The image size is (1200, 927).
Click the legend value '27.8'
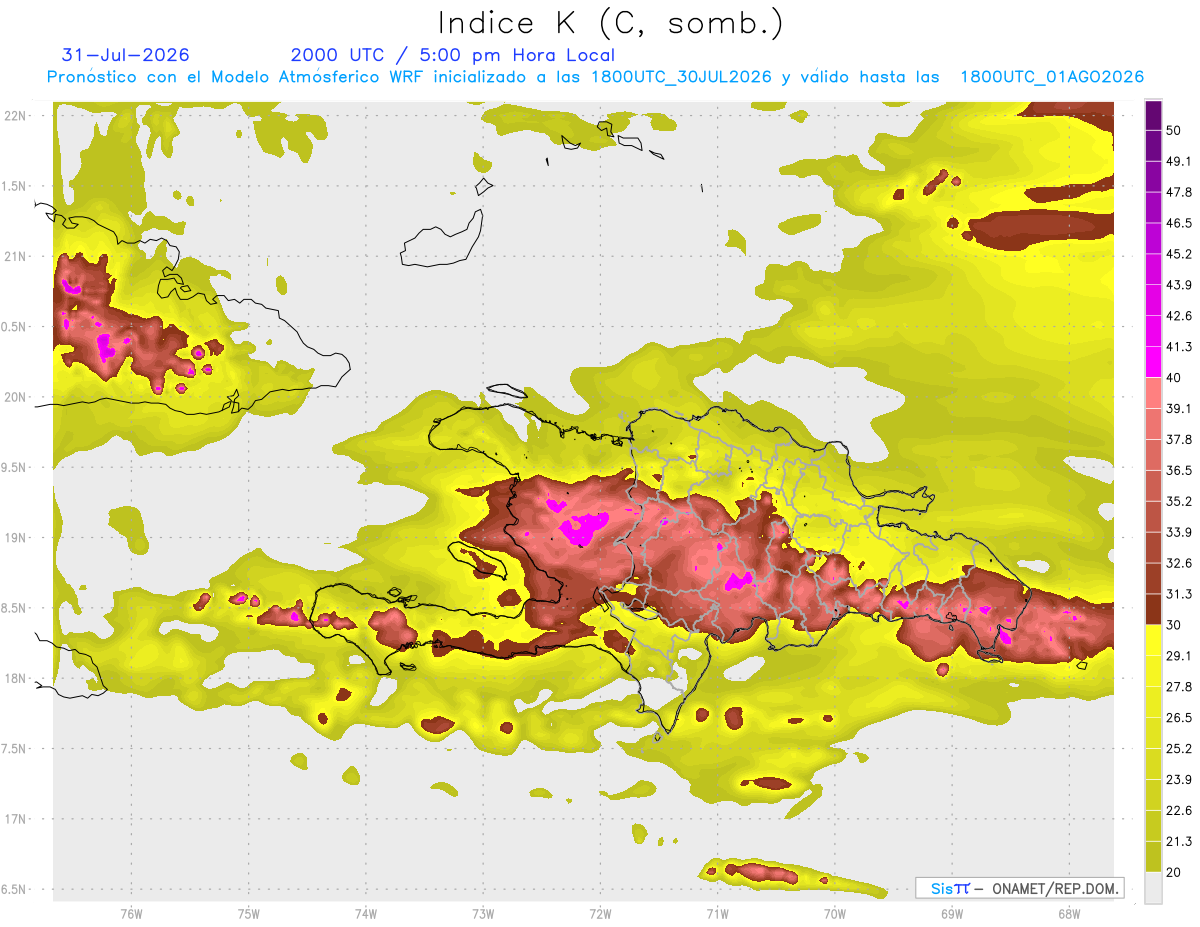(x=1179, y=687)
